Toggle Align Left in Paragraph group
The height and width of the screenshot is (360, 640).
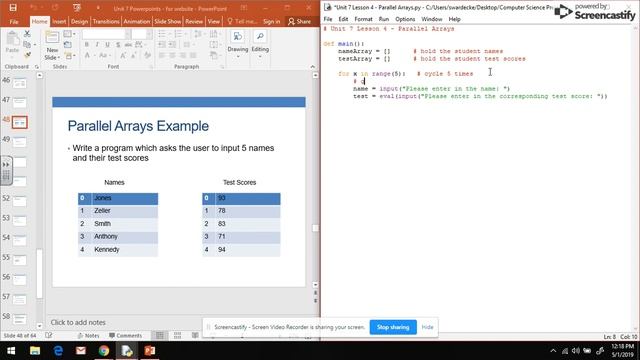coord(162,55)
